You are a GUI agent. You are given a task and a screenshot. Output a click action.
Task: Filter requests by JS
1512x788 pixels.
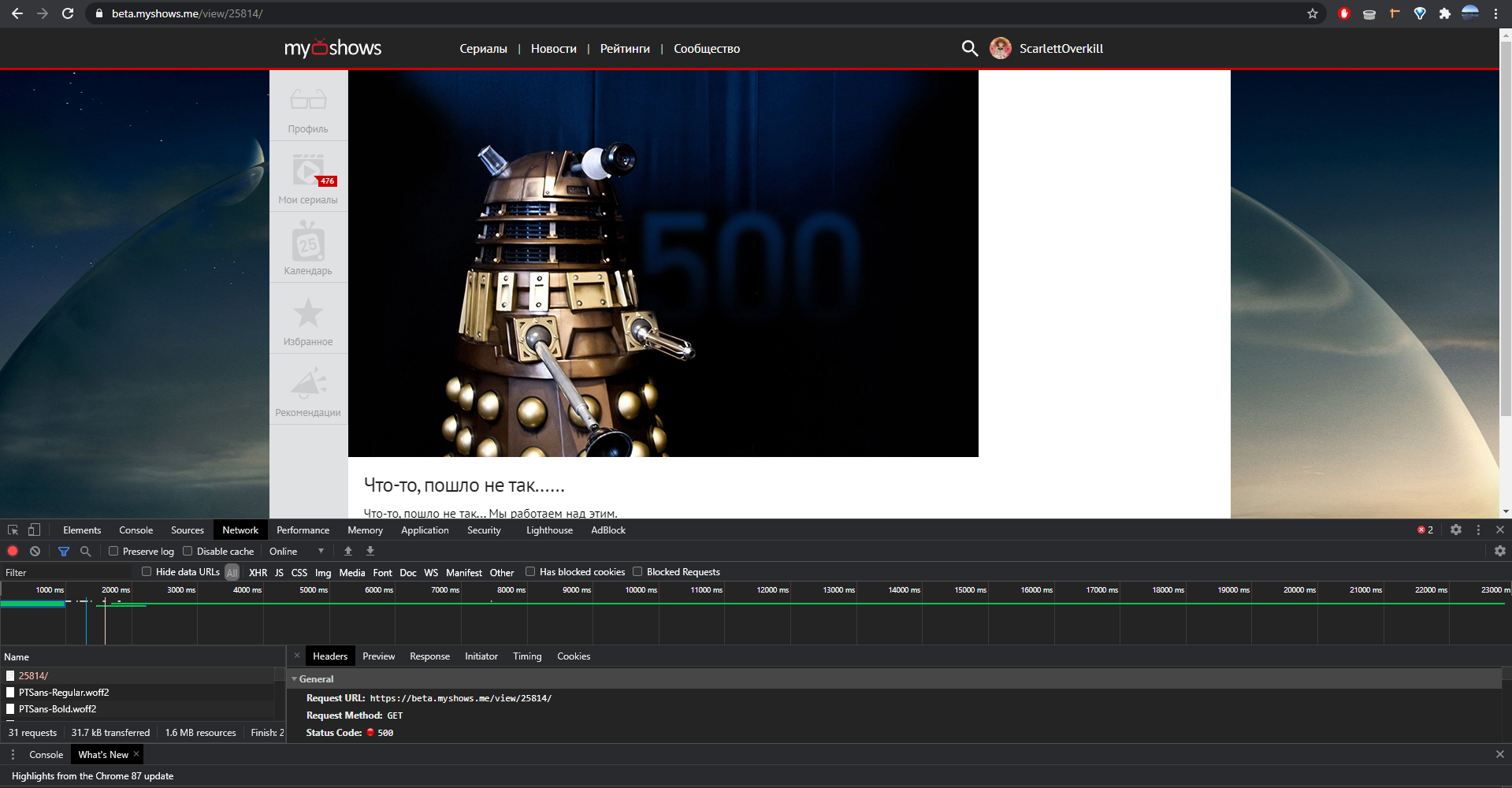tap(279, 573)
